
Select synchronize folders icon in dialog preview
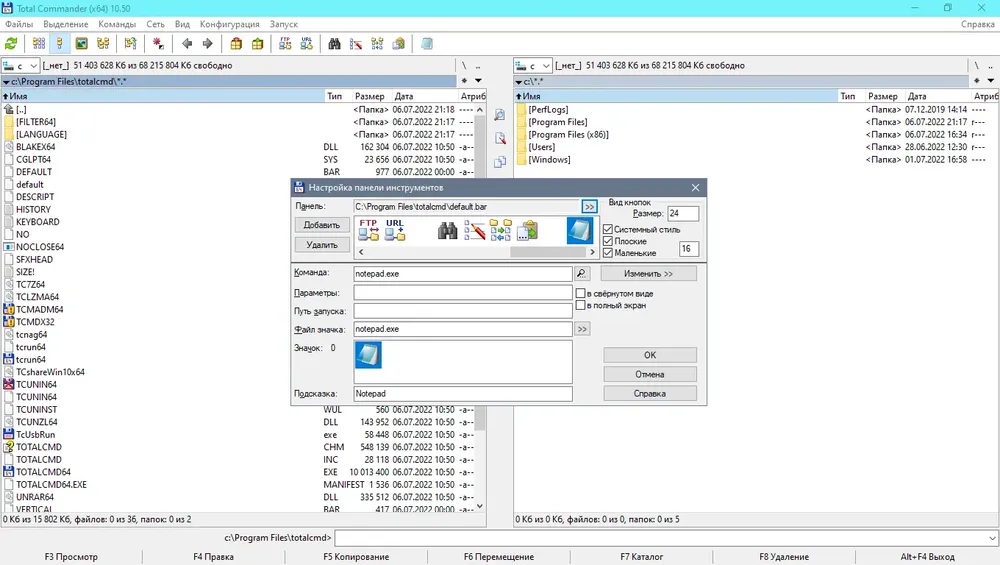501,230
